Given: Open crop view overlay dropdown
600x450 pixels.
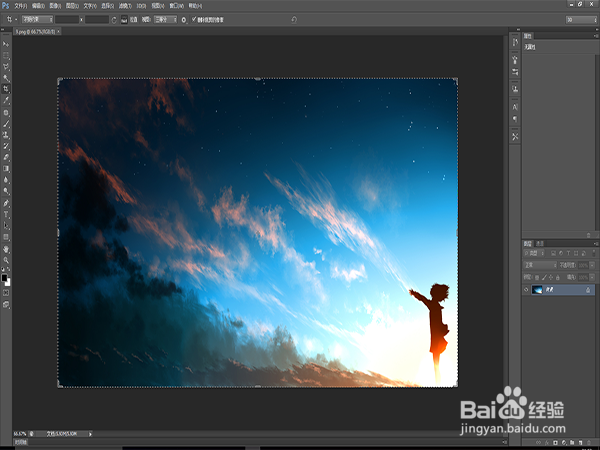Looking at the screenshot, I should 165,19.
